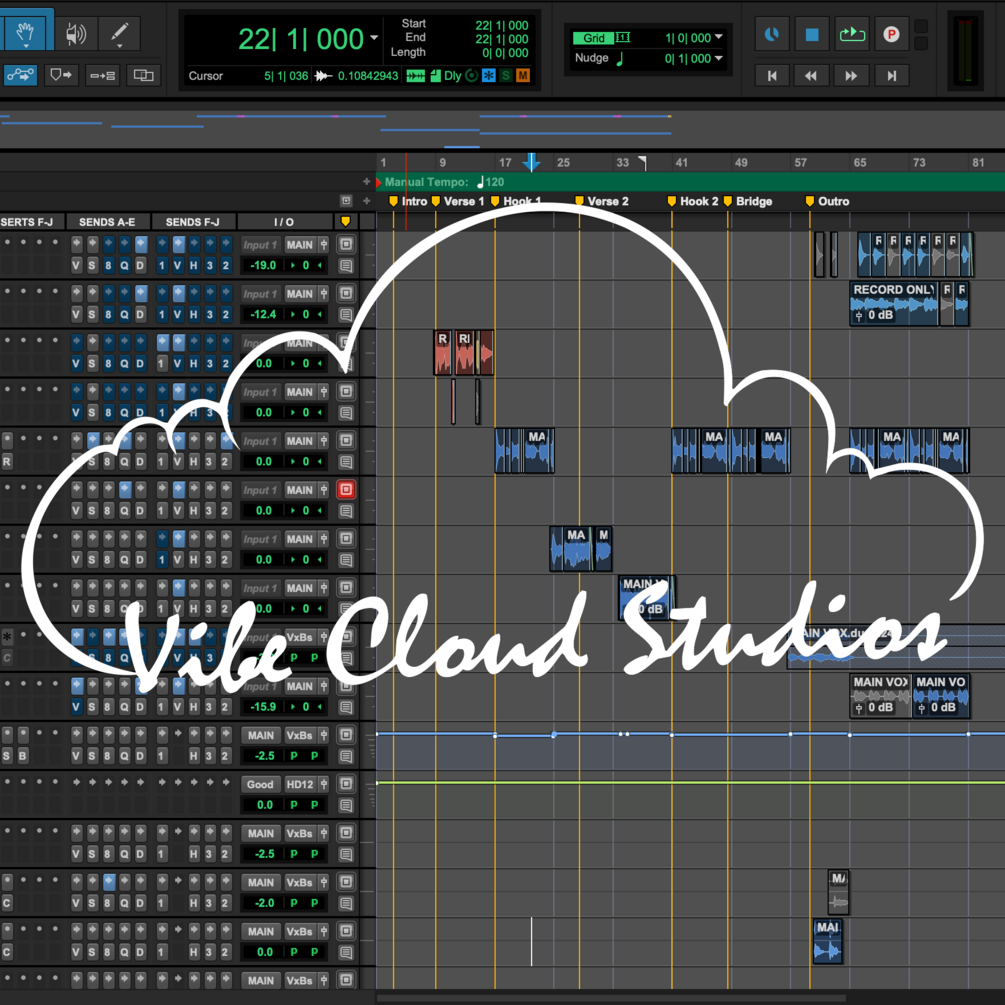This screenshot has height=1005, width=1005.
Task: Toggle send 2 on the -19.0 track
Action: click(226, 265)
